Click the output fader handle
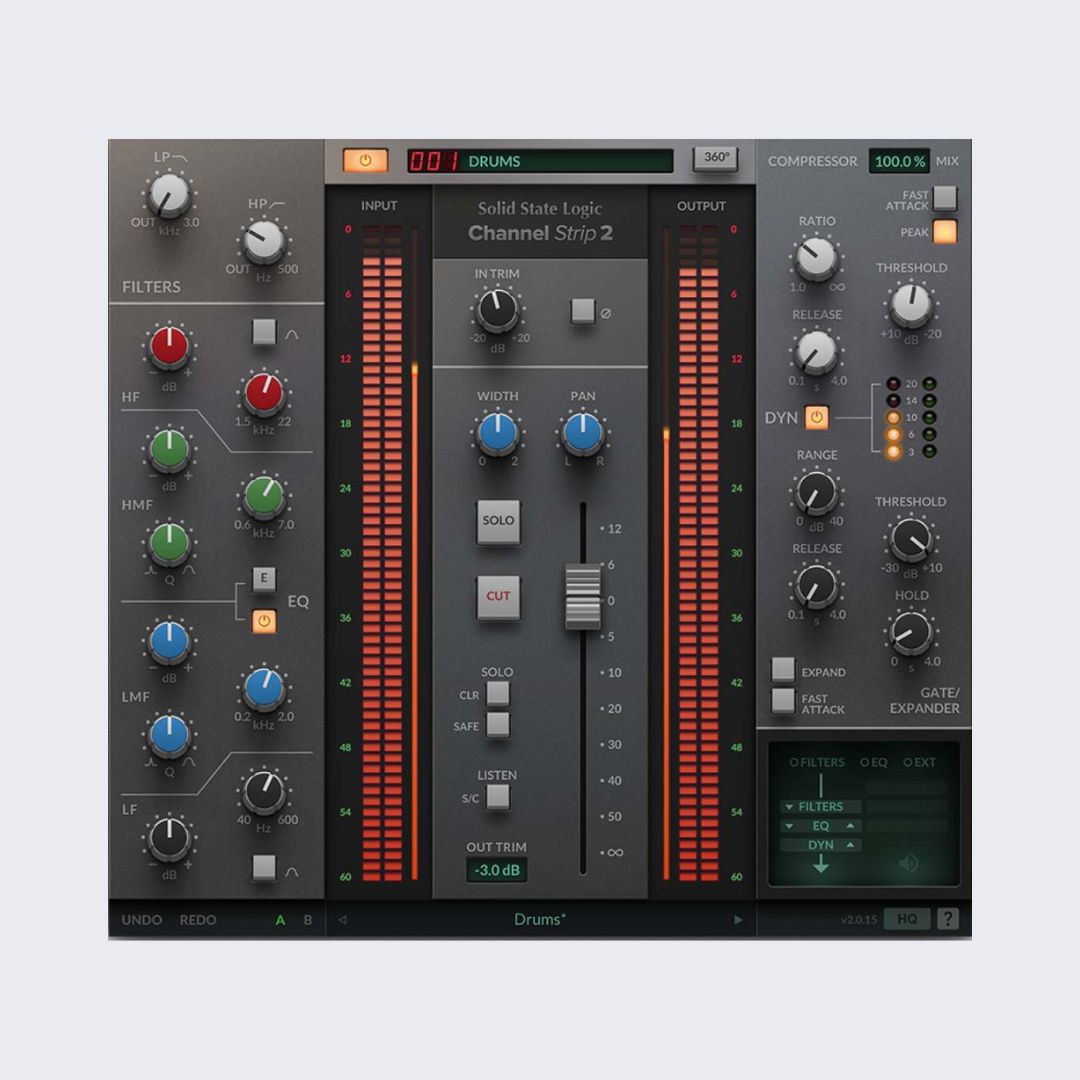Image resolution: width=1080 pixels, height=1080 pixels. tap(583, 596)
